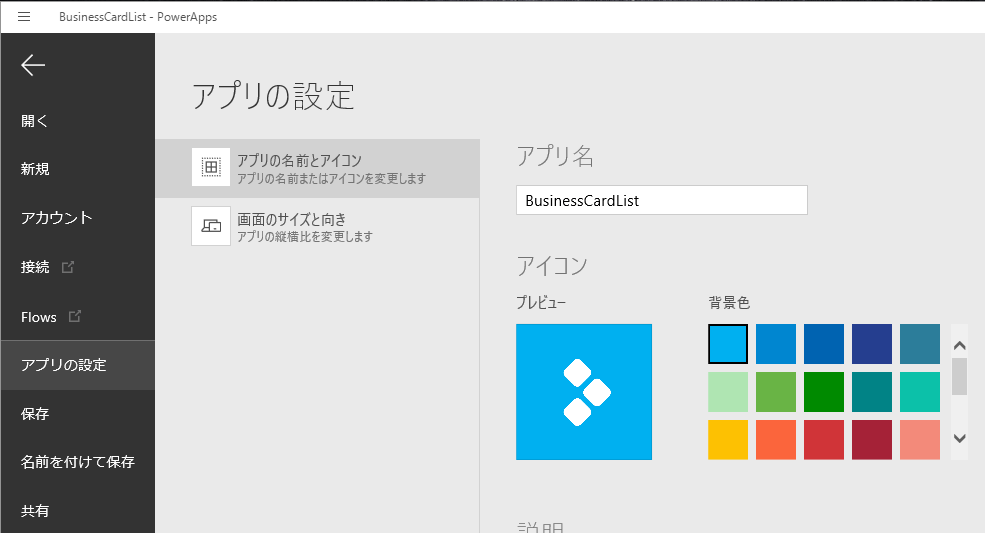Open the hamburger menu in title bar
Screen dimensions: 985x533
24,17
